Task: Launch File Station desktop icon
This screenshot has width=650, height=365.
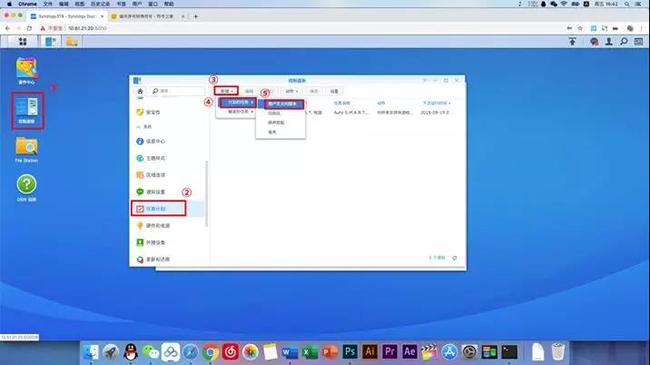Action: [x=27, y=150]
